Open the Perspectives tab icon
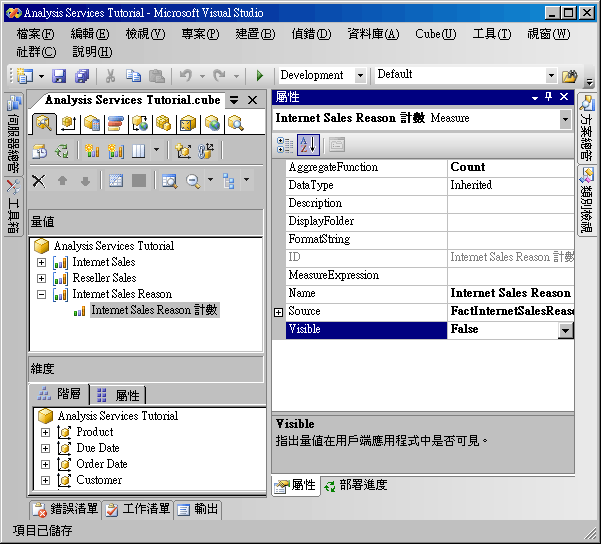This screenshot has height=544, width=601. click(188, 123)
